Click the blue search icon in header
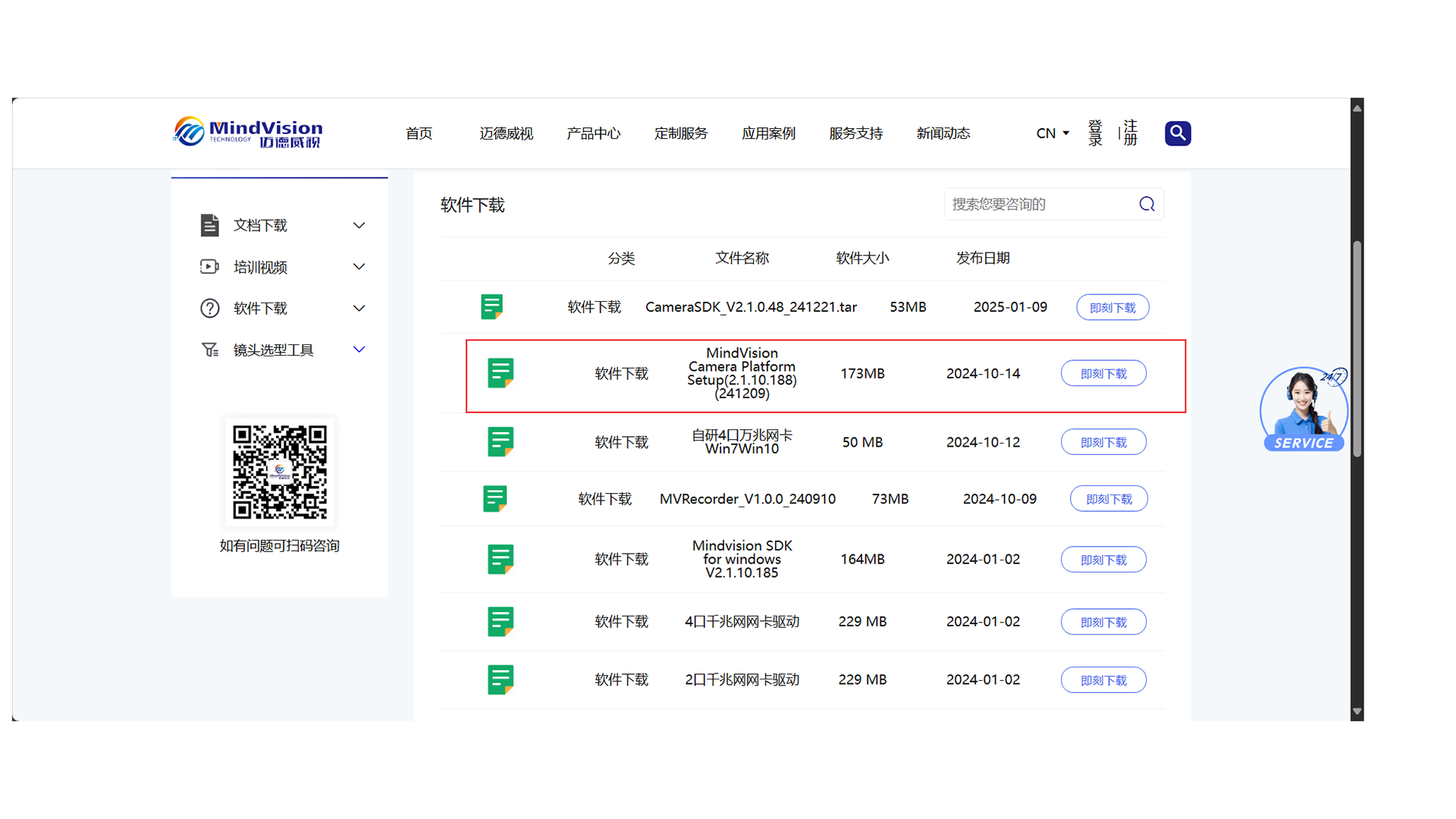 tap(1177, 133)
